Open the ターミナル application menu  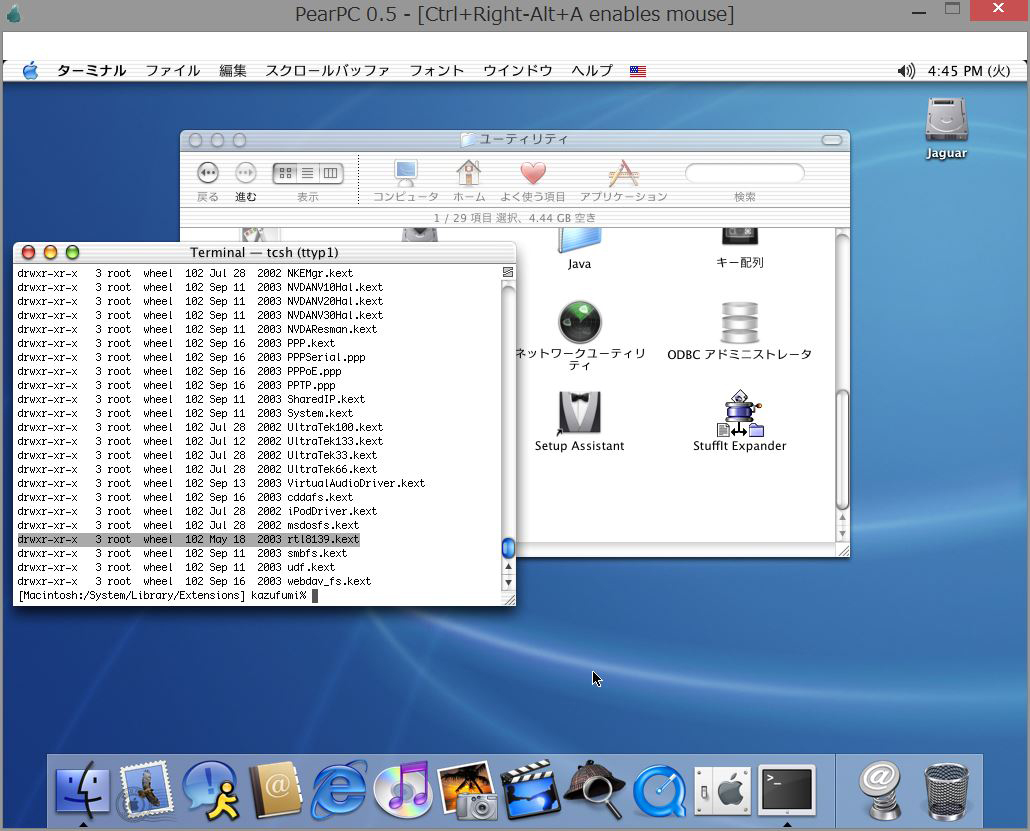pos(91,71)
